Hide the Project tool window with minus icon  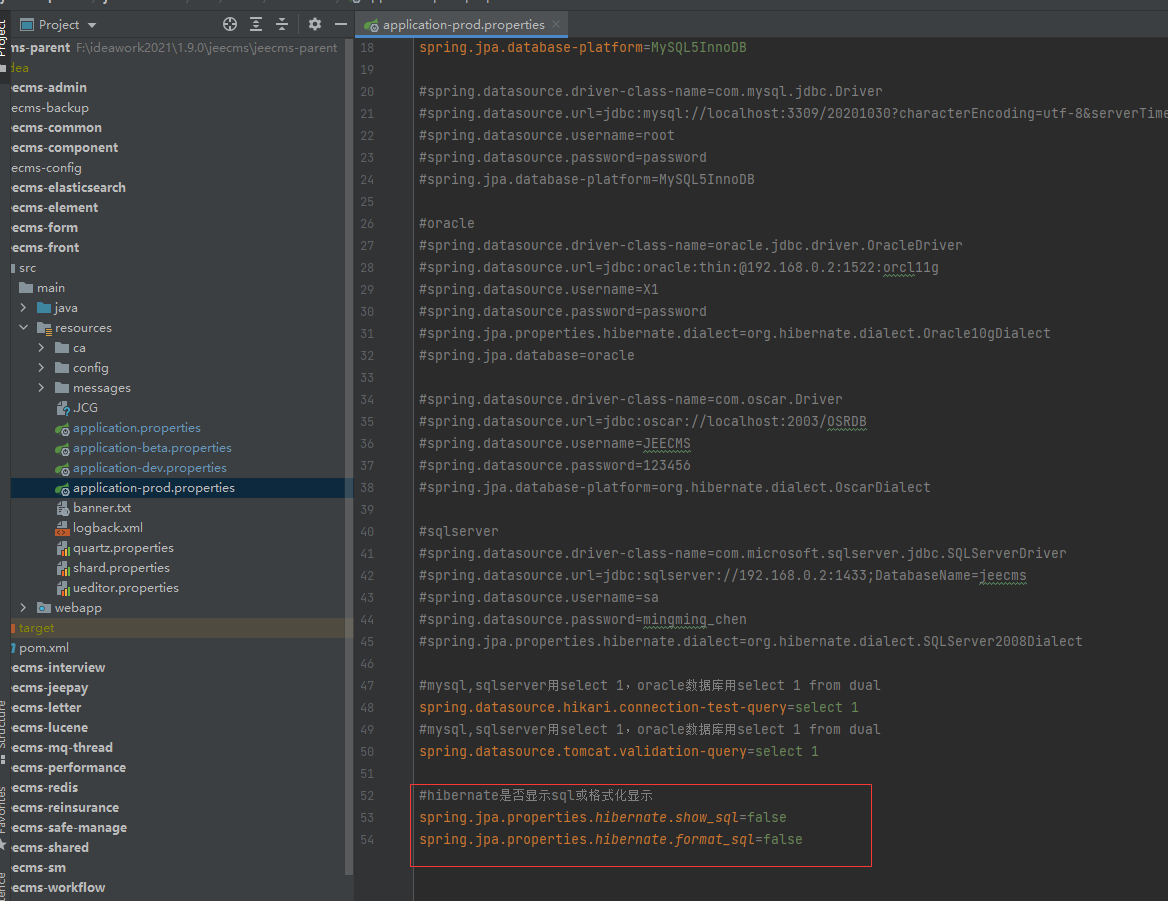340,24
